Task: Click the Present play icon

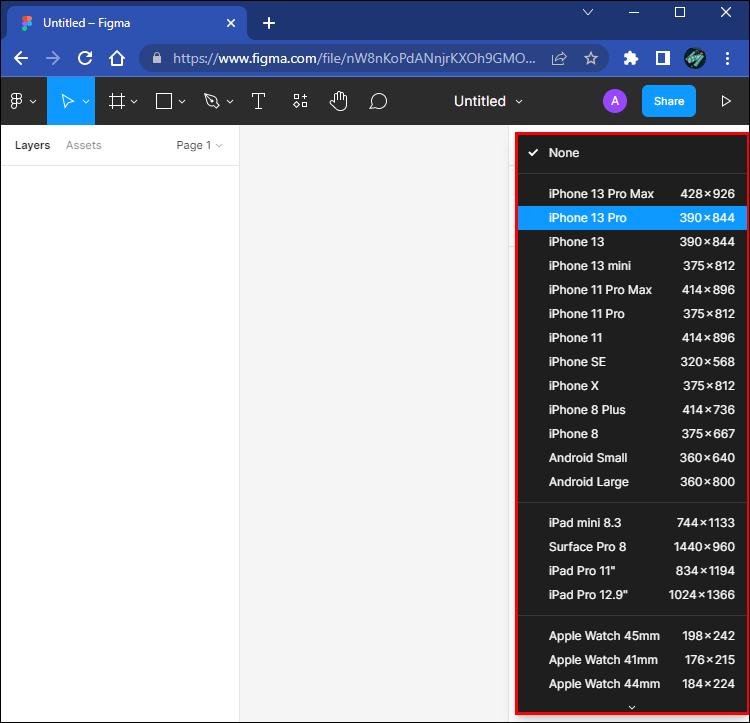Action: coord(726,101)
